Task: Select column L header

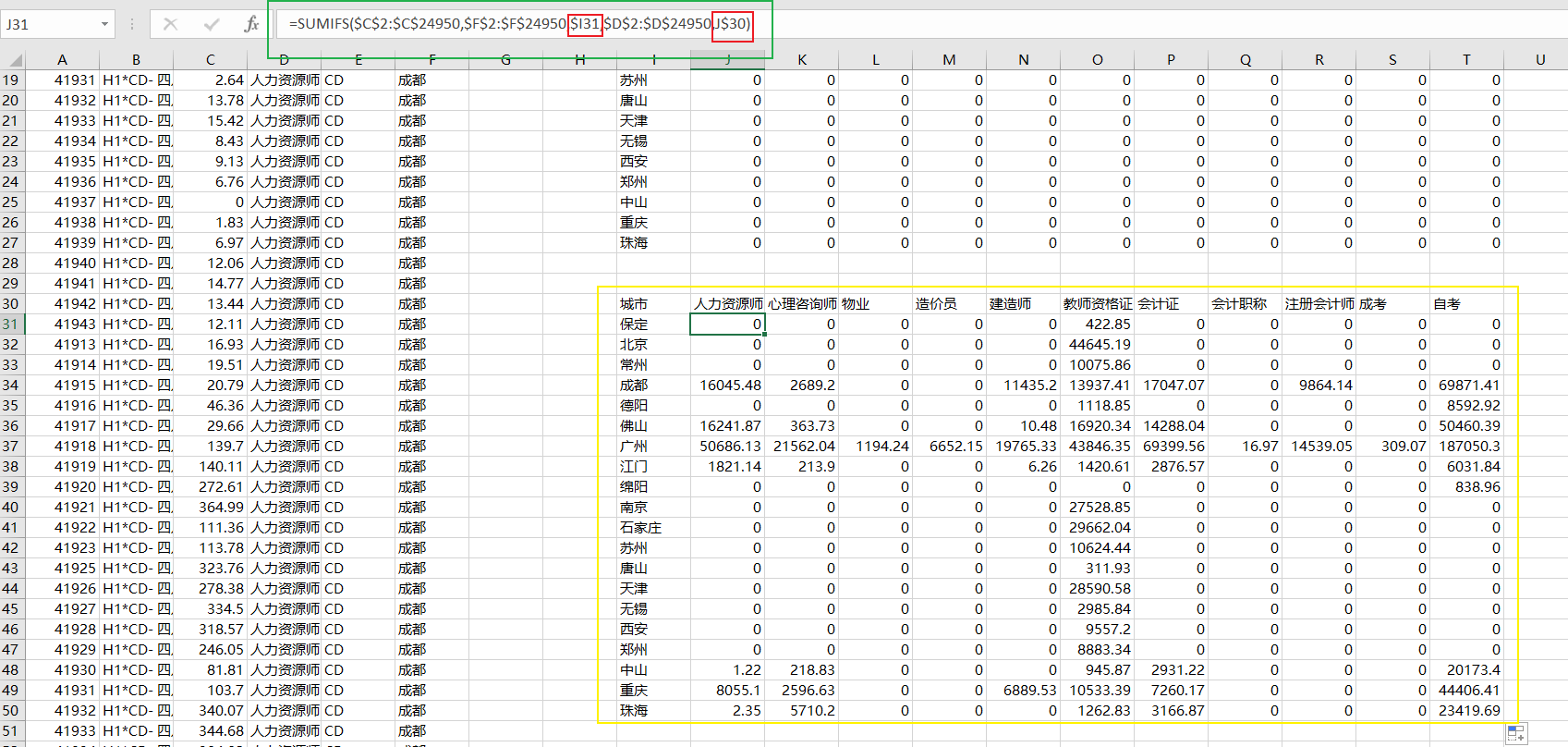Action: click(876, 60)
